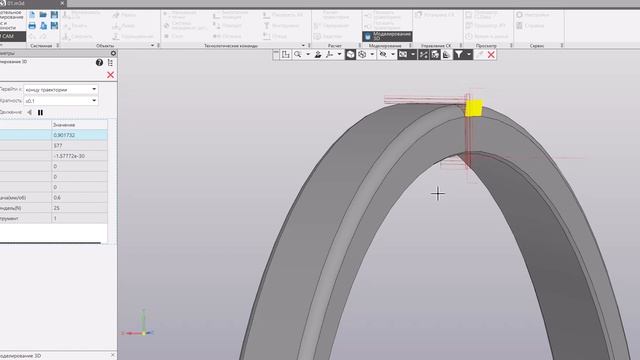640x360 pixels.
Task: Open the view orientation icon in view toolbar
Action: [x=286, y=54]
